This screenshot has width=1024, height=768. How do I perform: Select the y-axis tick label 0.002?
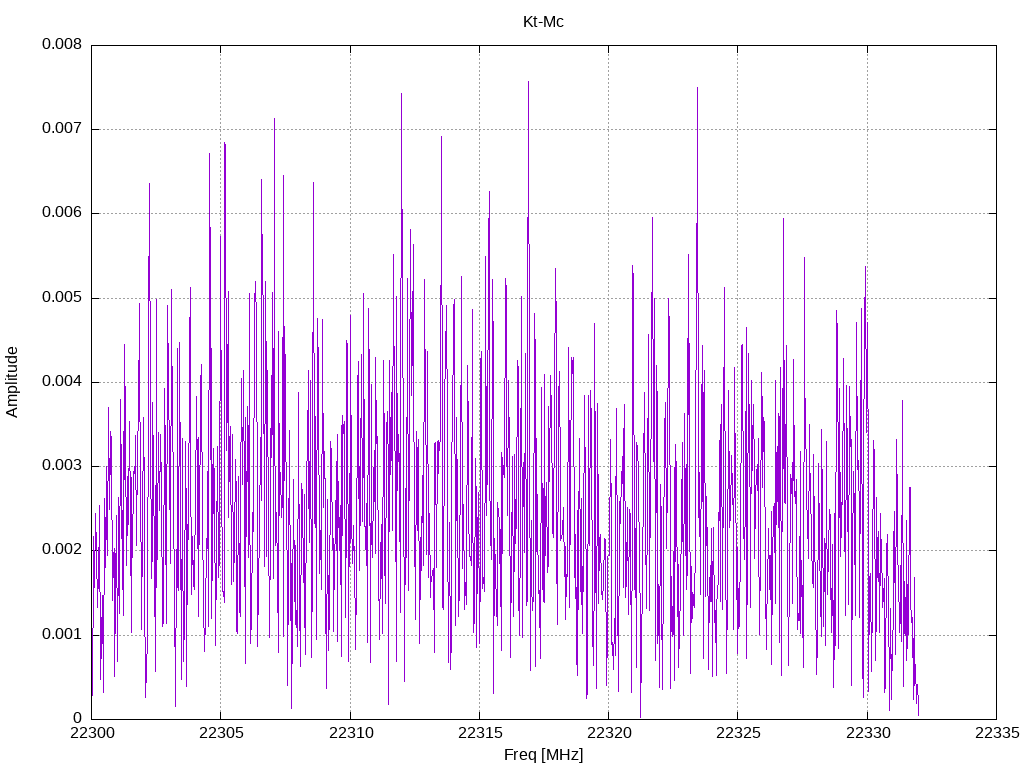point(62,550)
